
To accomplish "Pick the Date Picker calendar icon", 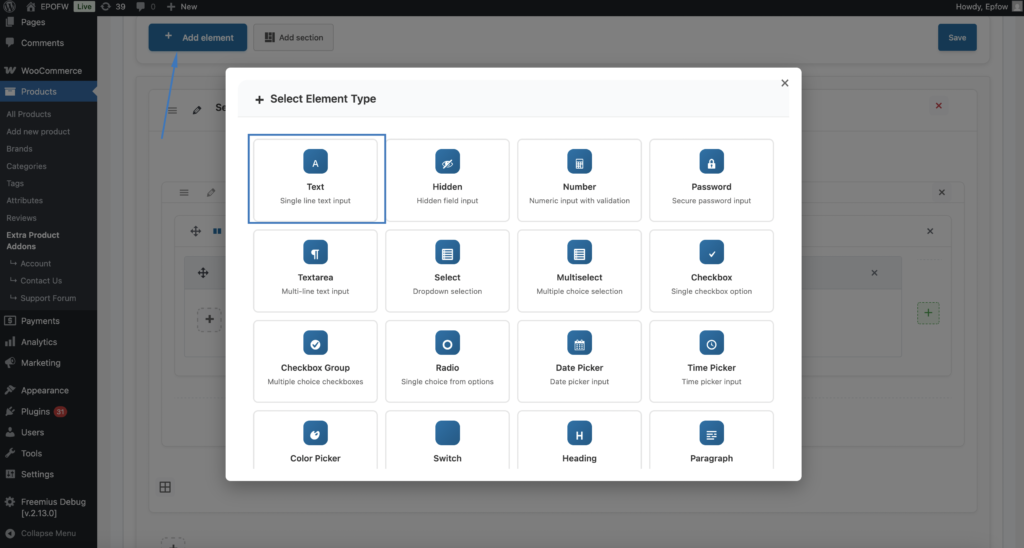I will click(x=579, y=343).
